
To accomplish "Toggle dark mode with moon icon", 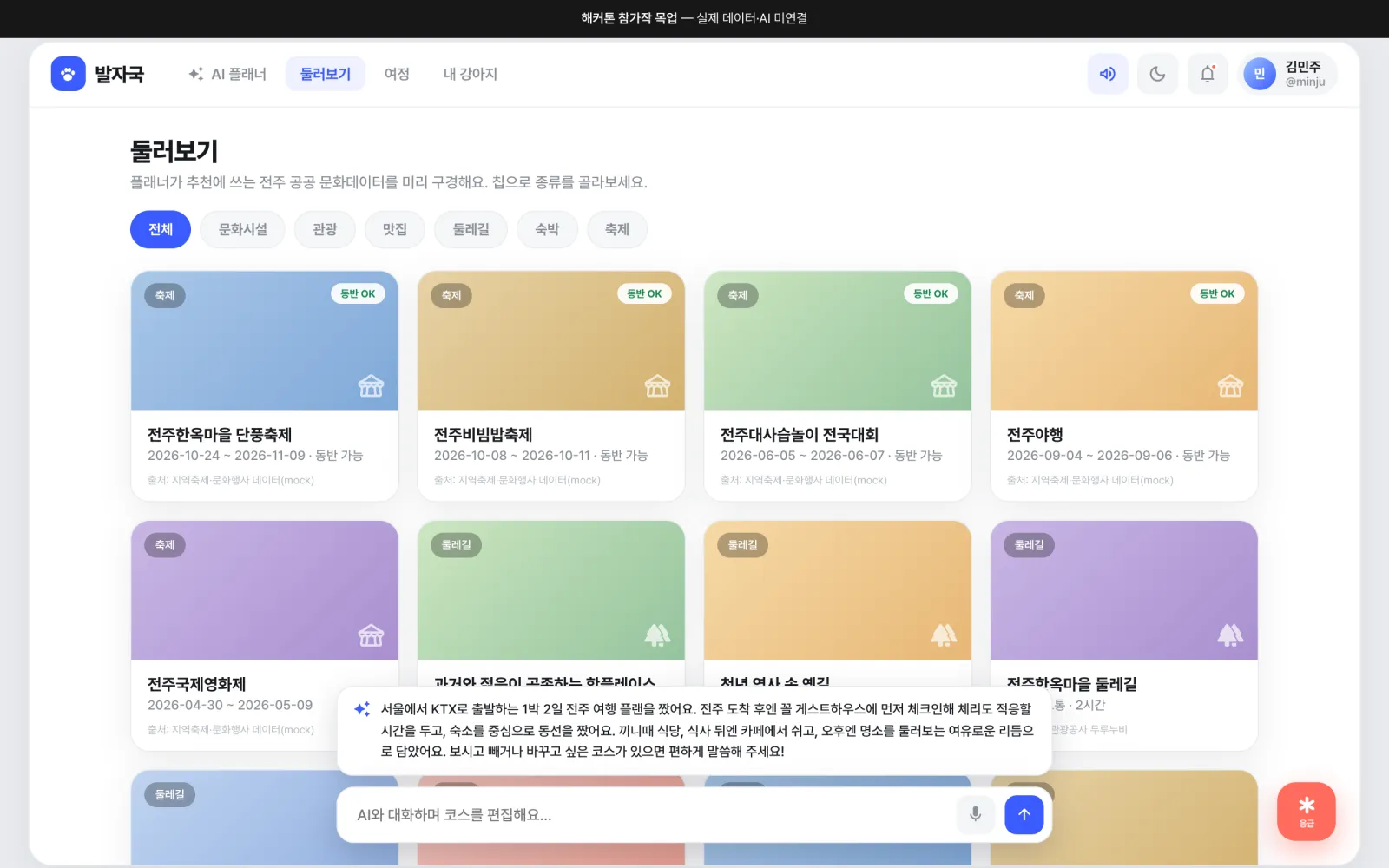I will [1157, 74].
